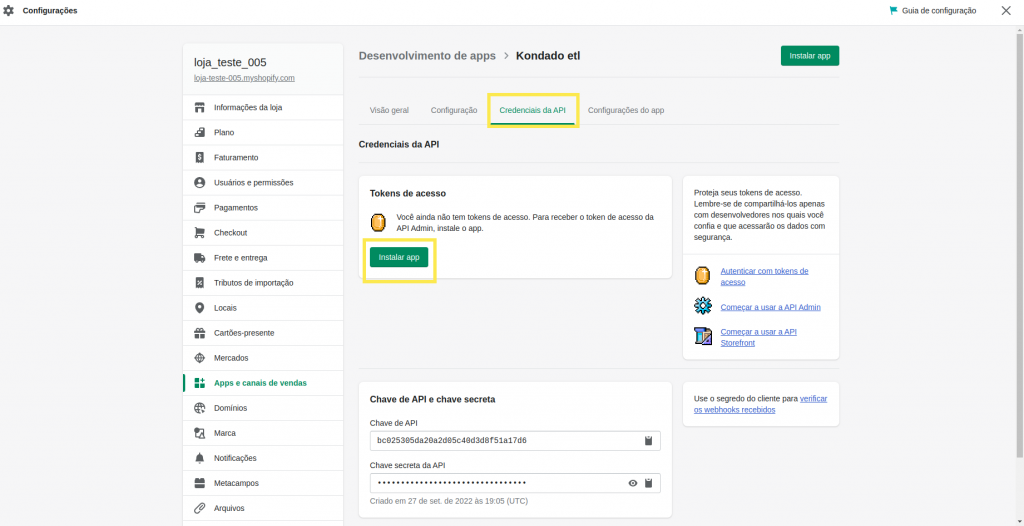Go back to Desenvolvimento de apps breadcrumb

tap(427, 56)
